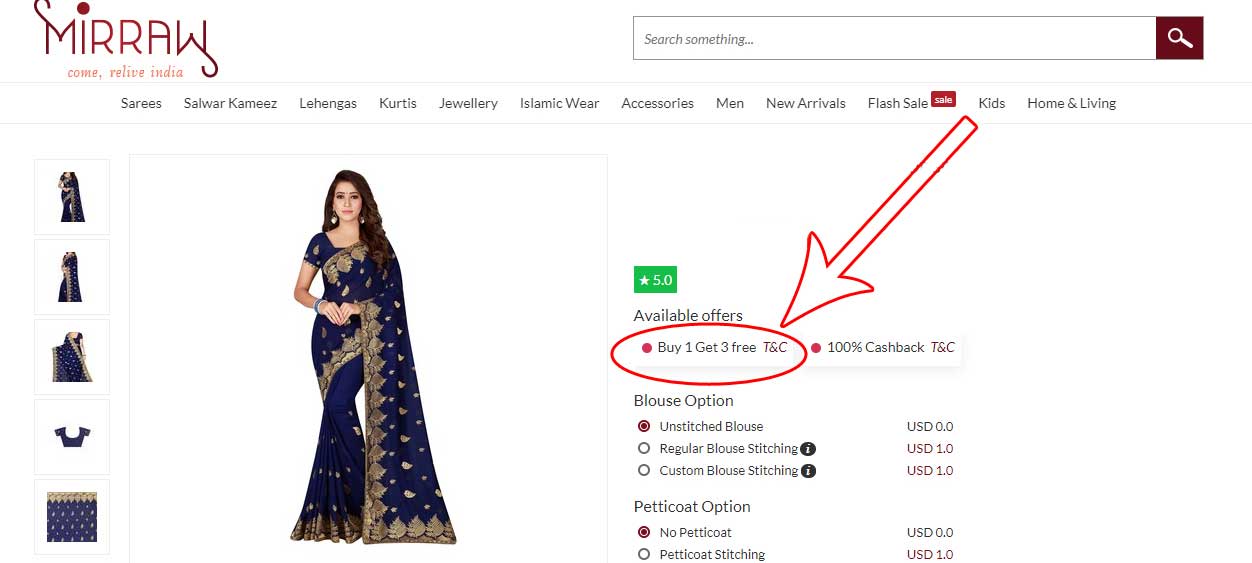Select Petticoat Stitching radio button
The image size is (1252, 563).
click(644, 554)
